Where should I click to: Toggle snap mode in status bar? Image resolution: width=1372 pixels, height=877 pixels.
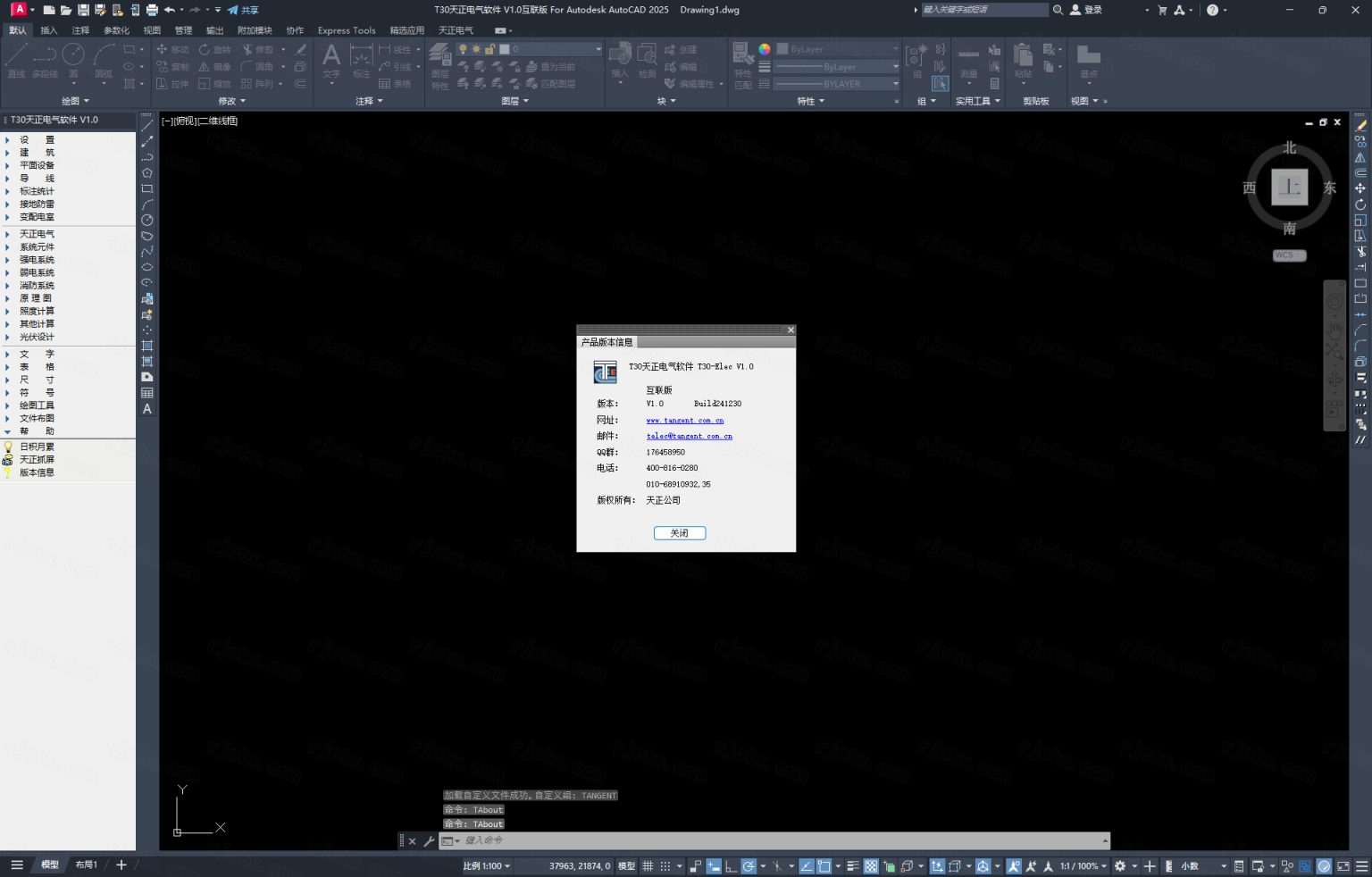(665, 866)
